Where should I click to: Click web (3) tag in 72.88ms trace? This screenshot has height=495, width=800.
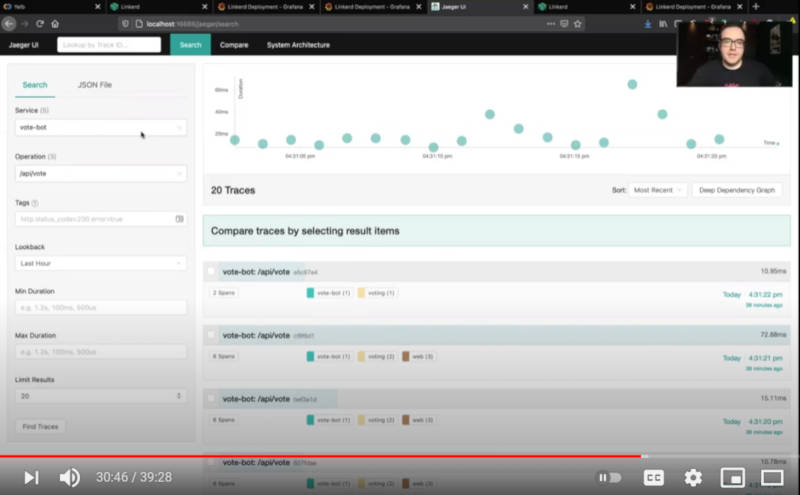418,356
